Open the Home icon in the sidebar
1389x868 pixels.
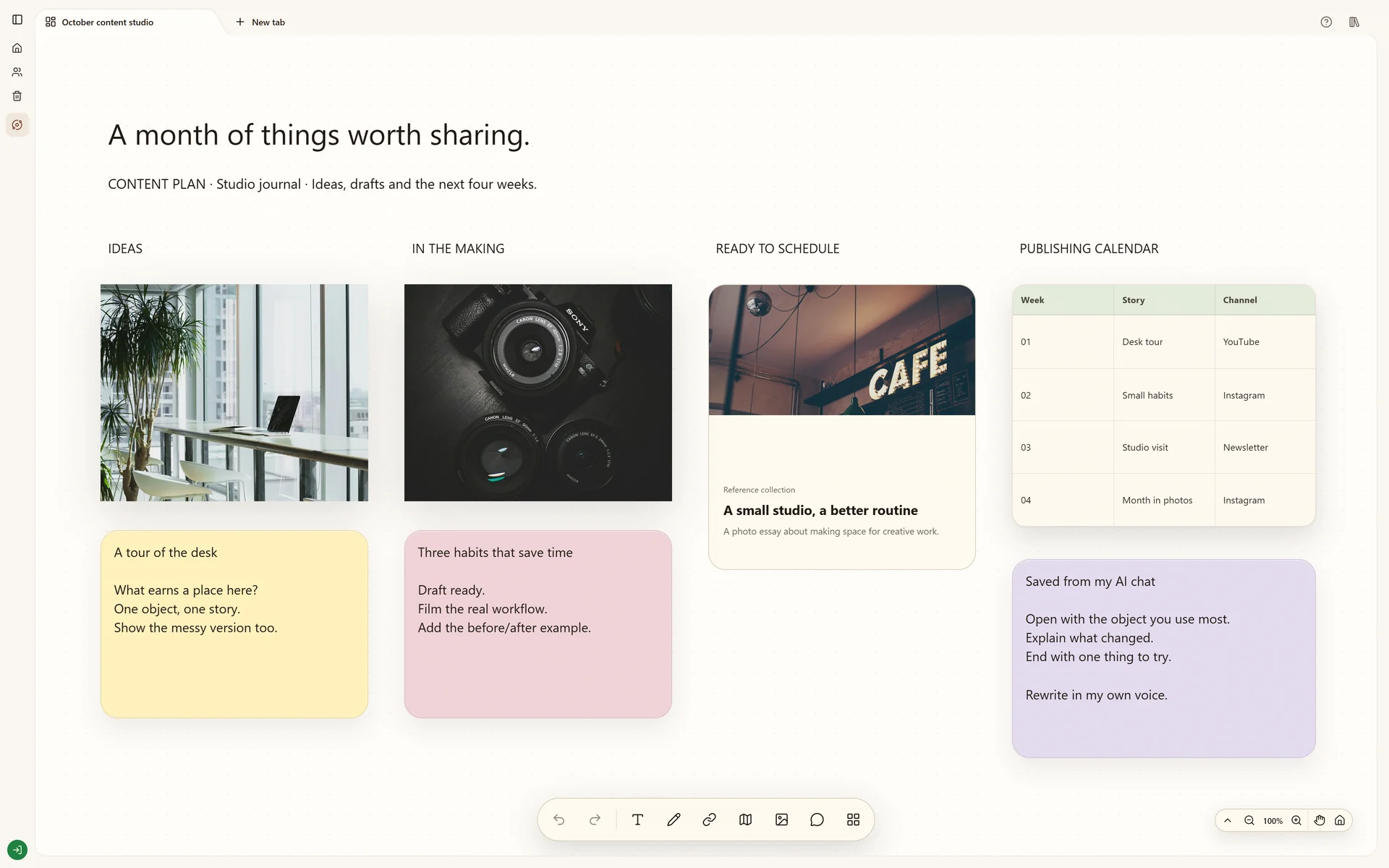[x=17, y=48]
